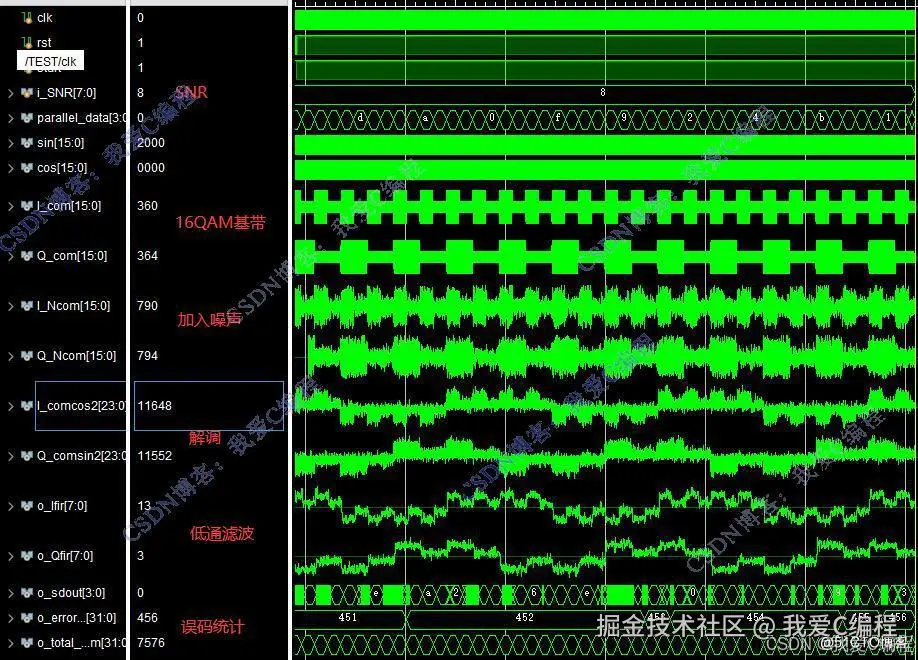Screen dimensions: 918x660
Task: Select the clk signal name
Action: (44, 18)
